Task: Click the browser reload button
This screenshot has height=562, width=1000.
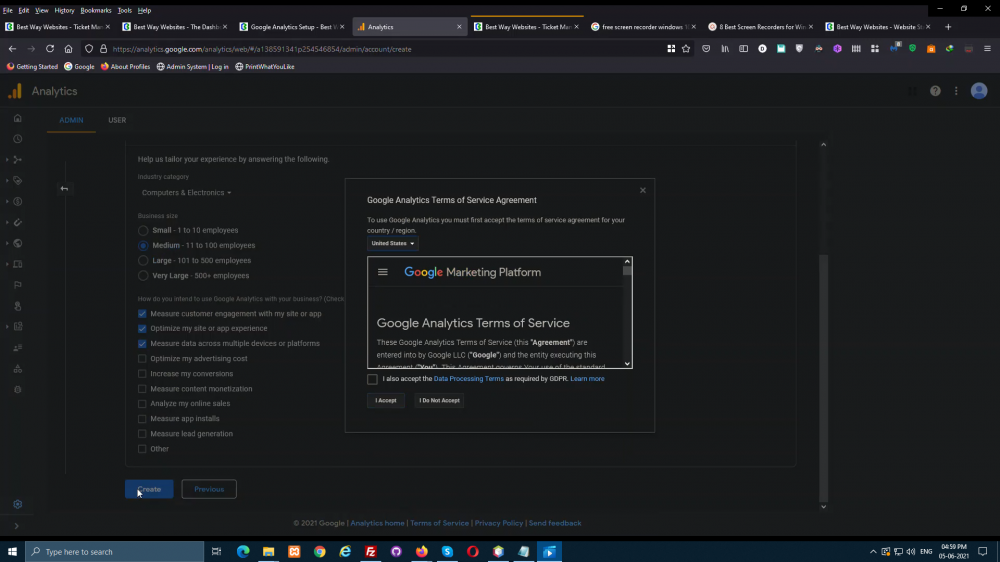Action: [x=50, y=48]
